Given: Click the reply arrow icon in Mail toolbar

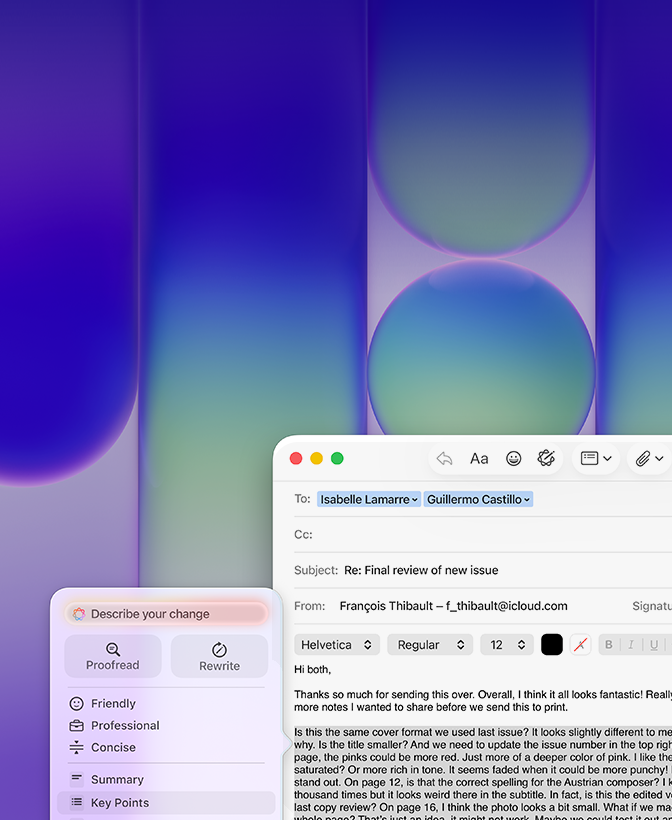Looking at the screenshot, I should point(444,459).
